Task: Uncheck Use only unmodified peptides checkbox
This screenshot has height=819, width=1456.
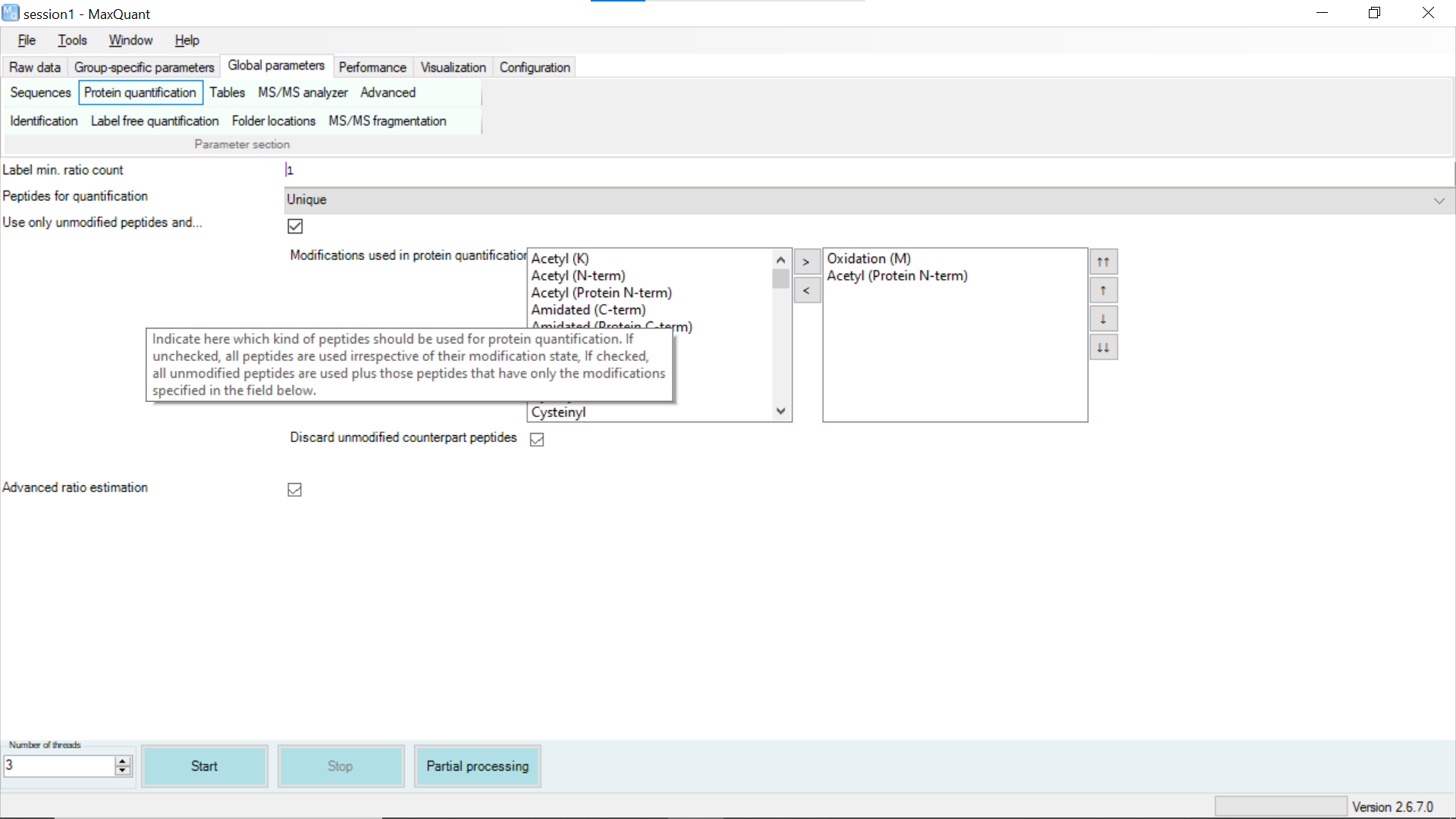Action: [x=295, y=226]
